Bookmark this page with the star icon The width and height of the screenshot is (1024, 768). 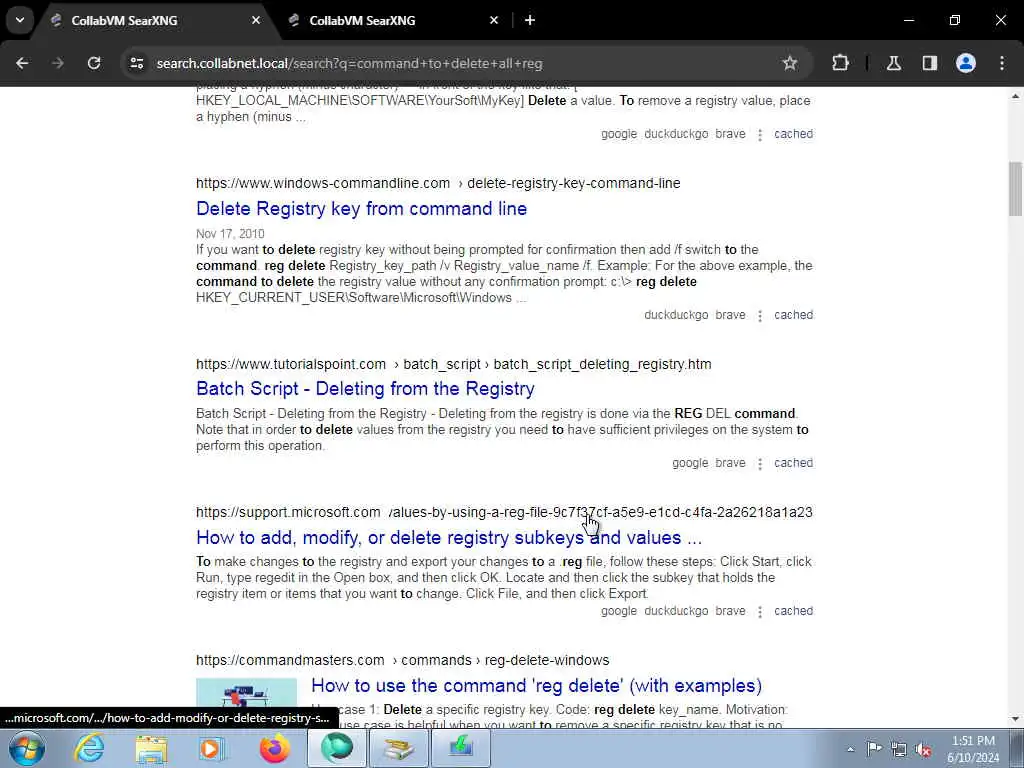coord(790,63)
